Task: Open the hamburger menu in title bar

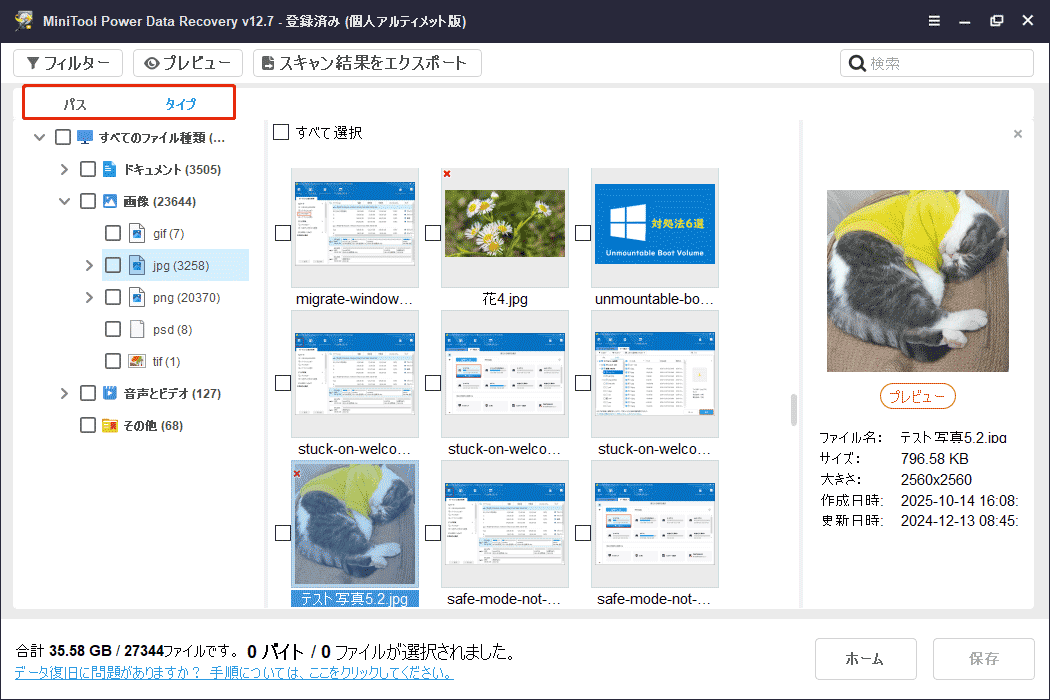Action: coord(934,20)
